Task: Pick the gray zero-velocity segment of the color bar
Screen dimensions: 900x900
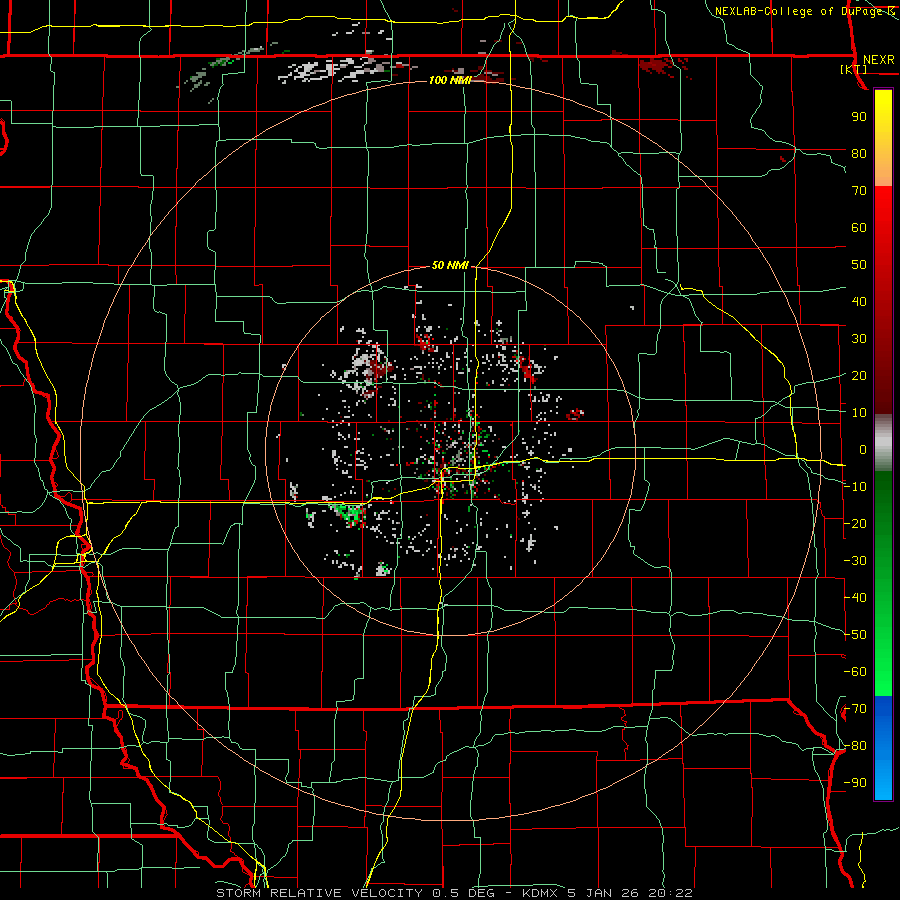Action: coord(883,443)
